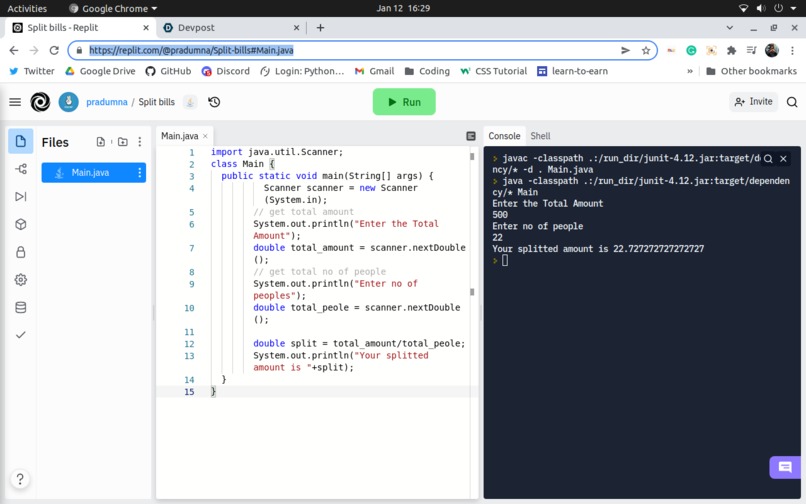This screenshot has width=806, height=504.
Task: Add a new folder in Files panel
Action: (122, 141)
